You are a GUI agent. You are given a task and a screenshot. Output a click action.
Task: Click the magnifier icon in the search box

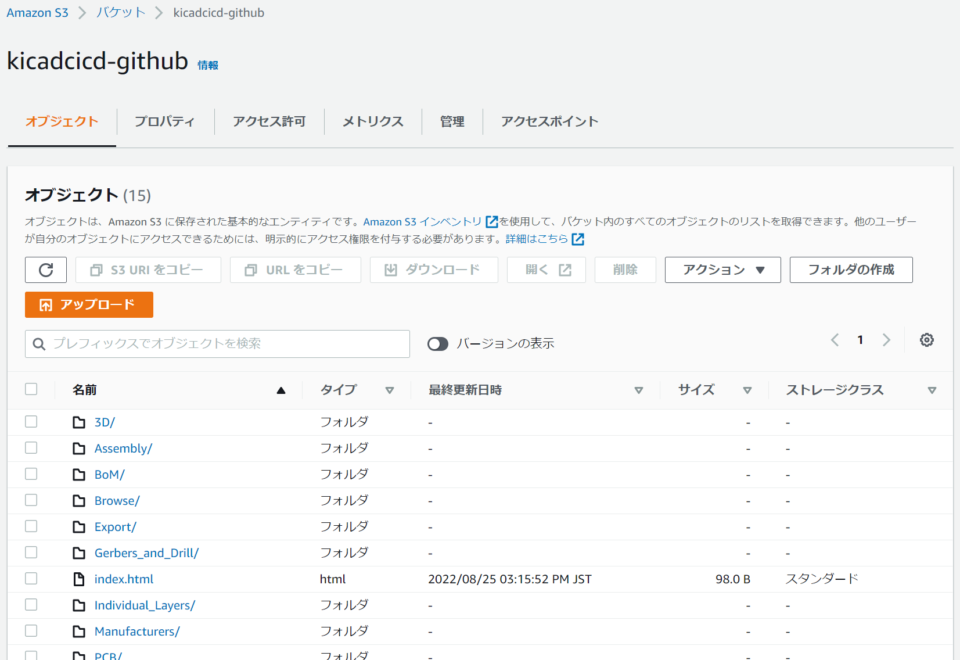(39, 345)
